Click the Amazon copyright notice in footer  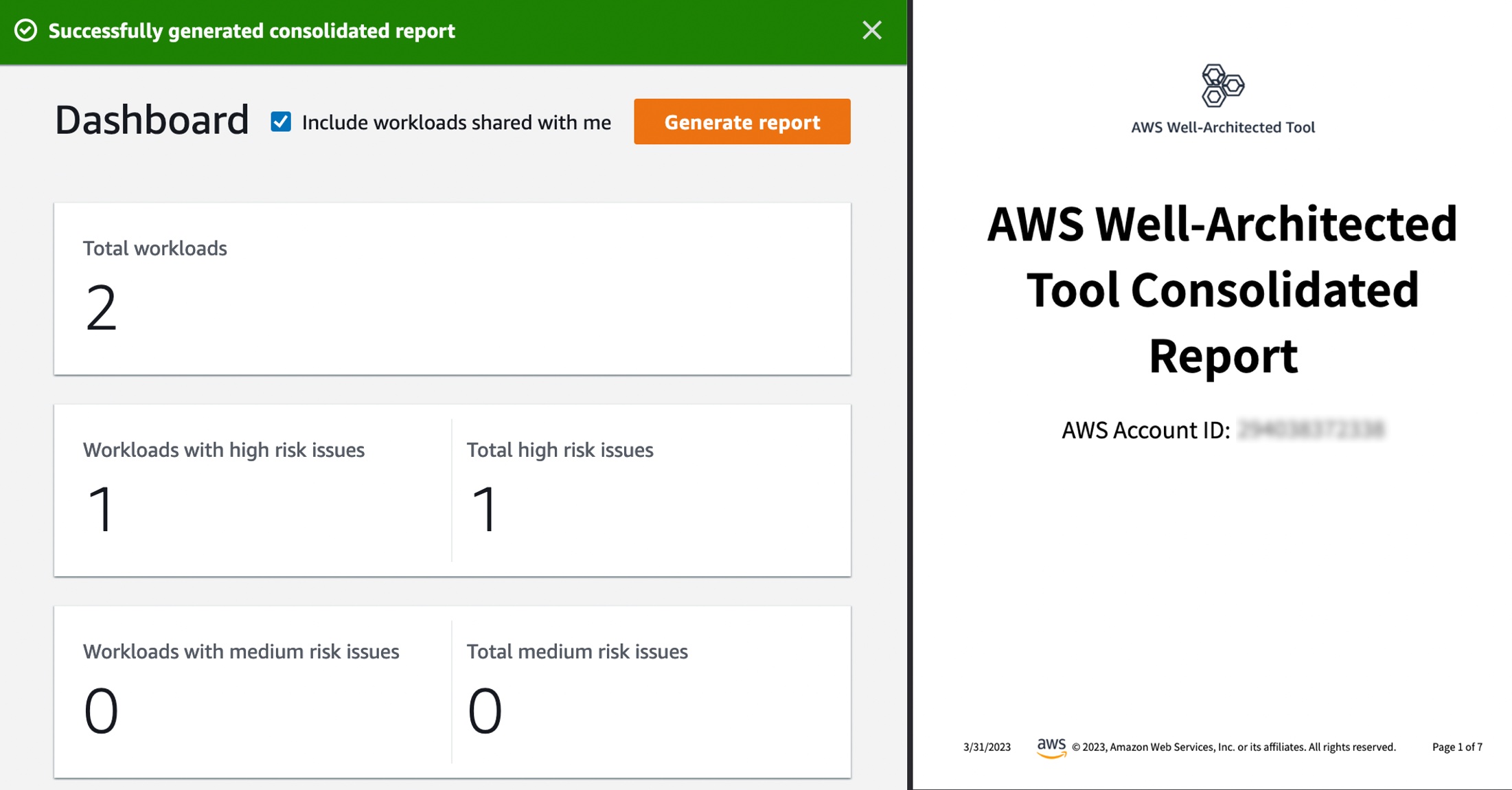(1234, 747)
